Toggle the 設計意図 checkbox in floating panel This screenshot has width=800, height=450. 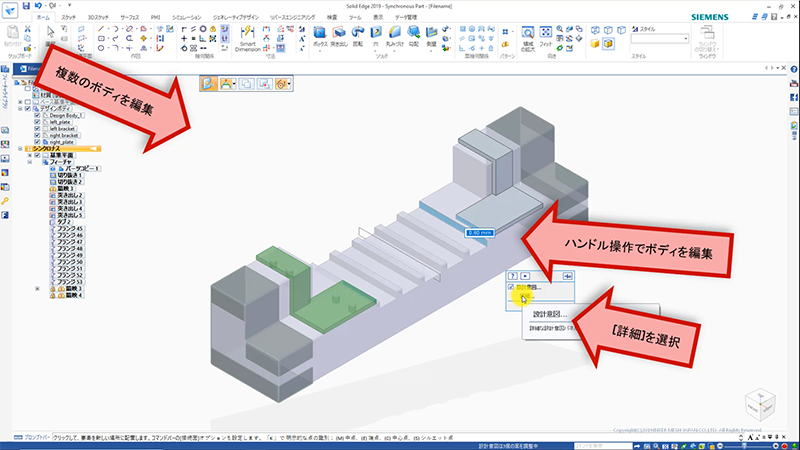point(512,287)
